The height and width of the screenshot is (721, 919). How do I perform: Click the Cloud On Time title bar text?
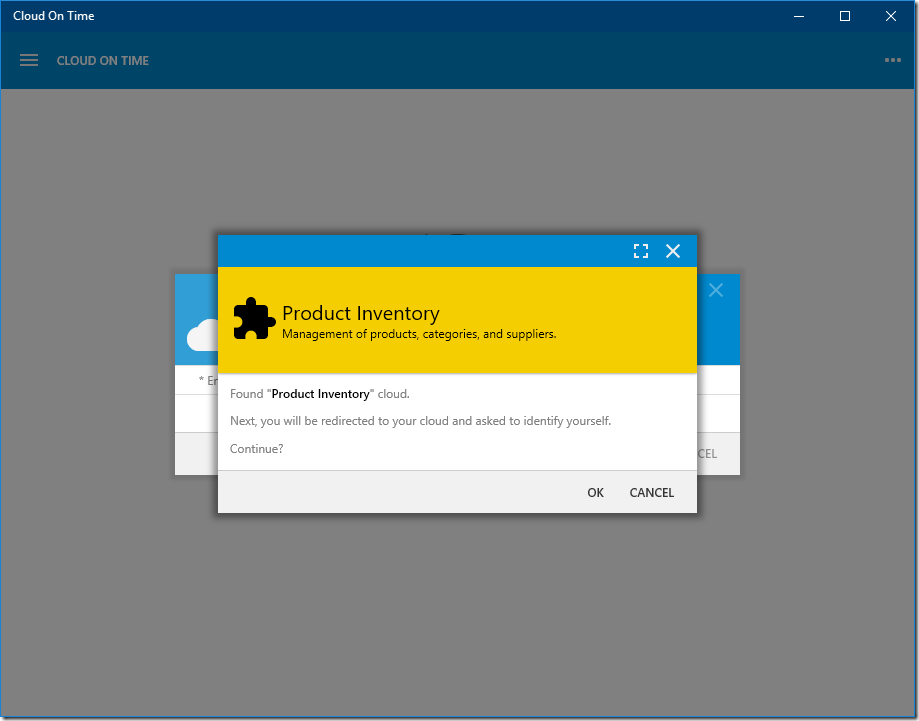pyautogui.click(x=53, y=16)
